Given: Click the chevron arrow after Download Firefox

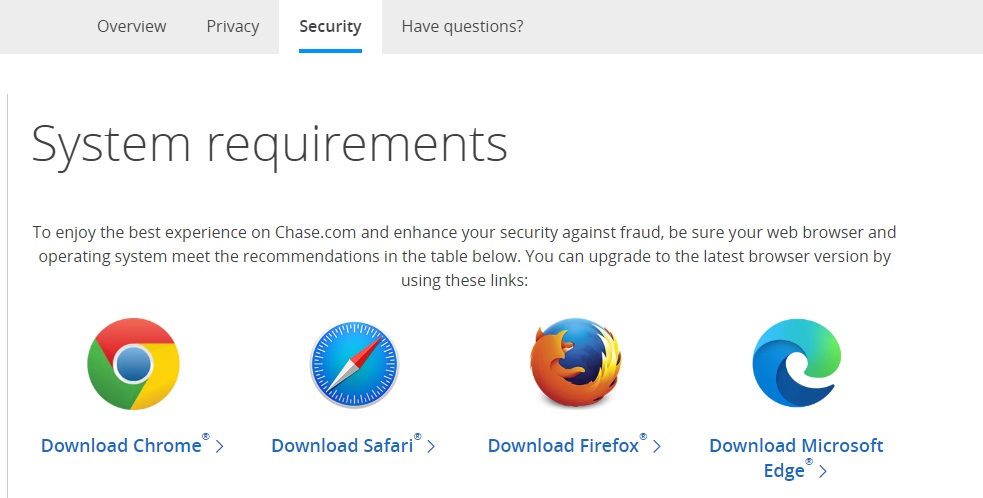Looking at the screenshot, I should click(657, 446).
